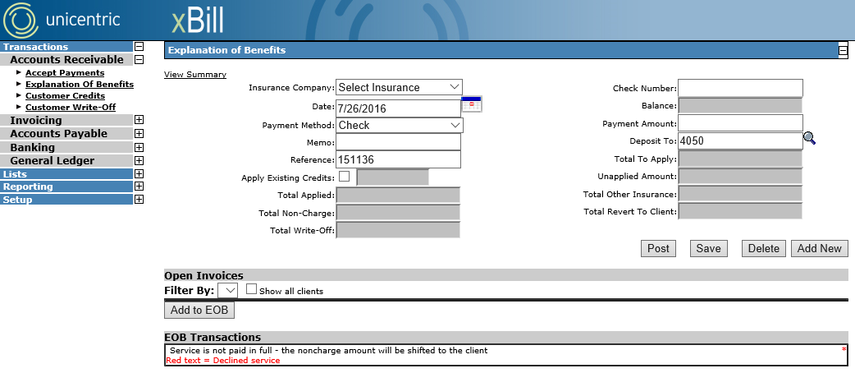Click into the Payment Amount field
855x373 pixels.
[740, 123]
